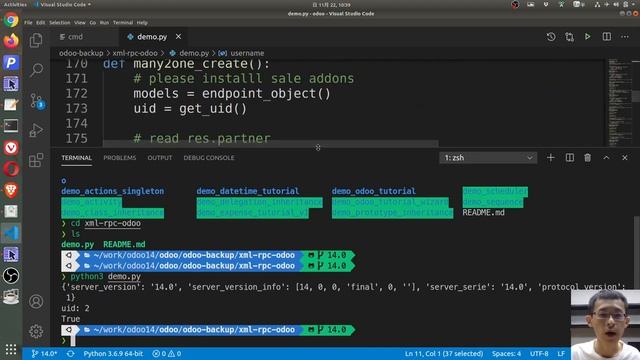Maximize the terminal panel with chevron up
The height and width of the screenshot is (360, 640).
point(607,158)
